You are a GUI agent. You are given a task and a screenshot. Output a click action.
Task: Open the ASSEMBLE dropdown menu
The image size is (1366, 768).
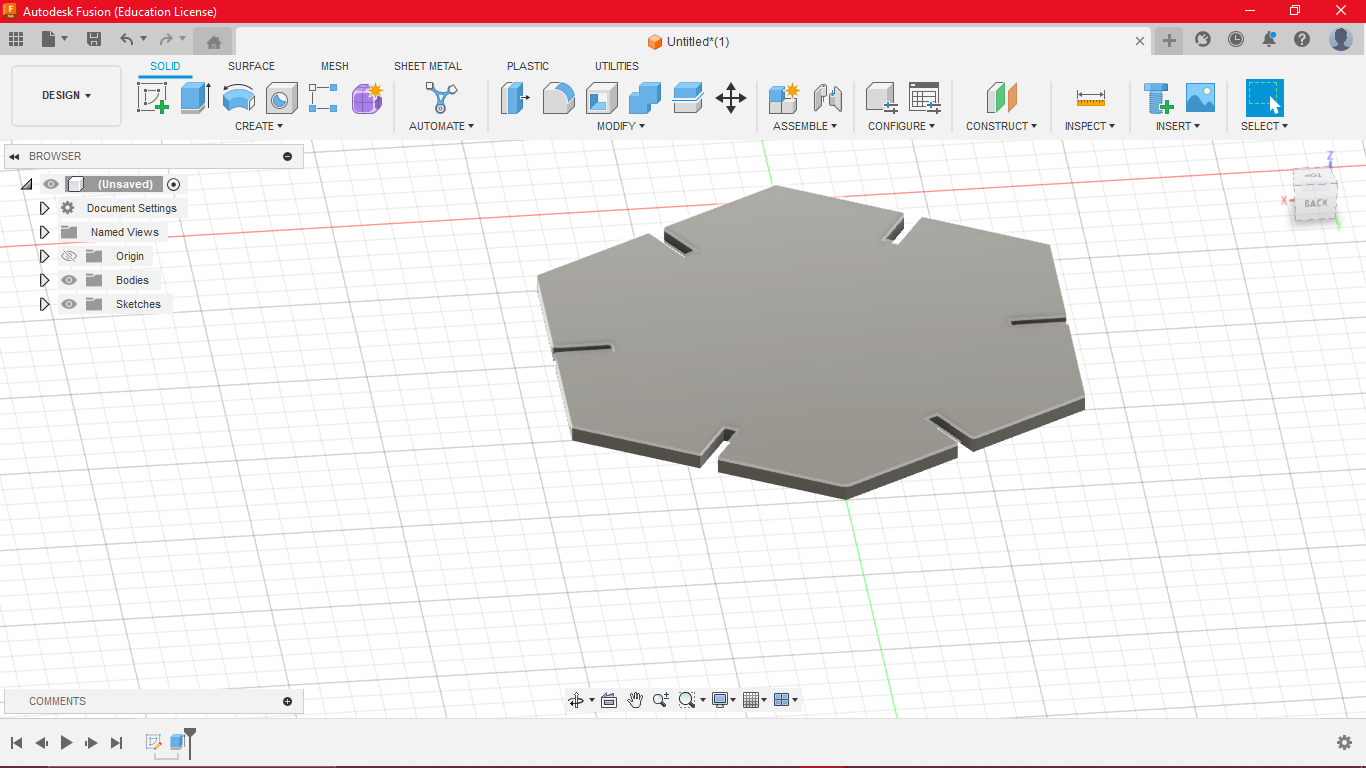click(805, 126)
